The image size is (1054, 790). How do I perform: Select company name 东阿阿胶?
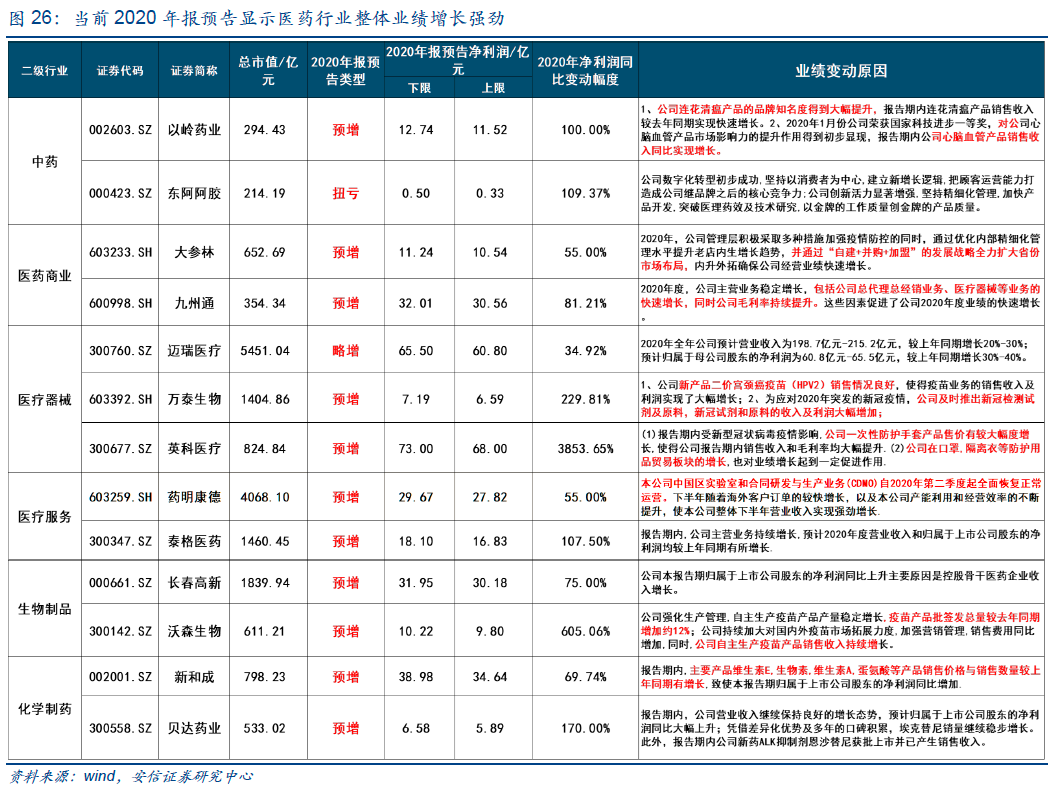[194, 194]
